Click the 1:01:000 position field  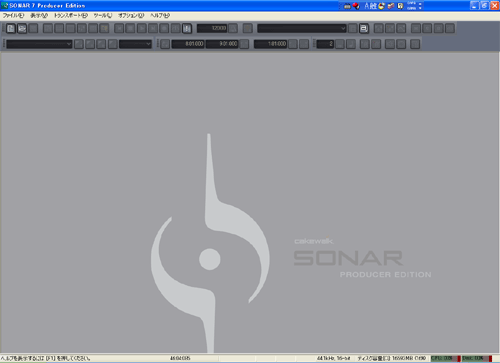click(270, 44)
